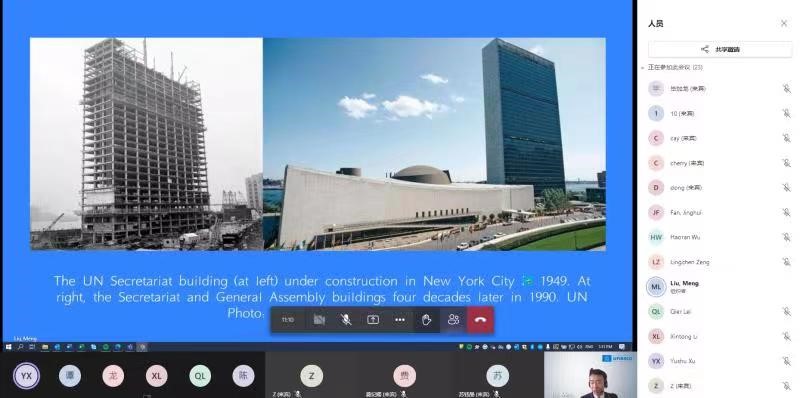Screen dimensions: 800x398
Task: Hang up with the red phone button
Action: [480, 320]
